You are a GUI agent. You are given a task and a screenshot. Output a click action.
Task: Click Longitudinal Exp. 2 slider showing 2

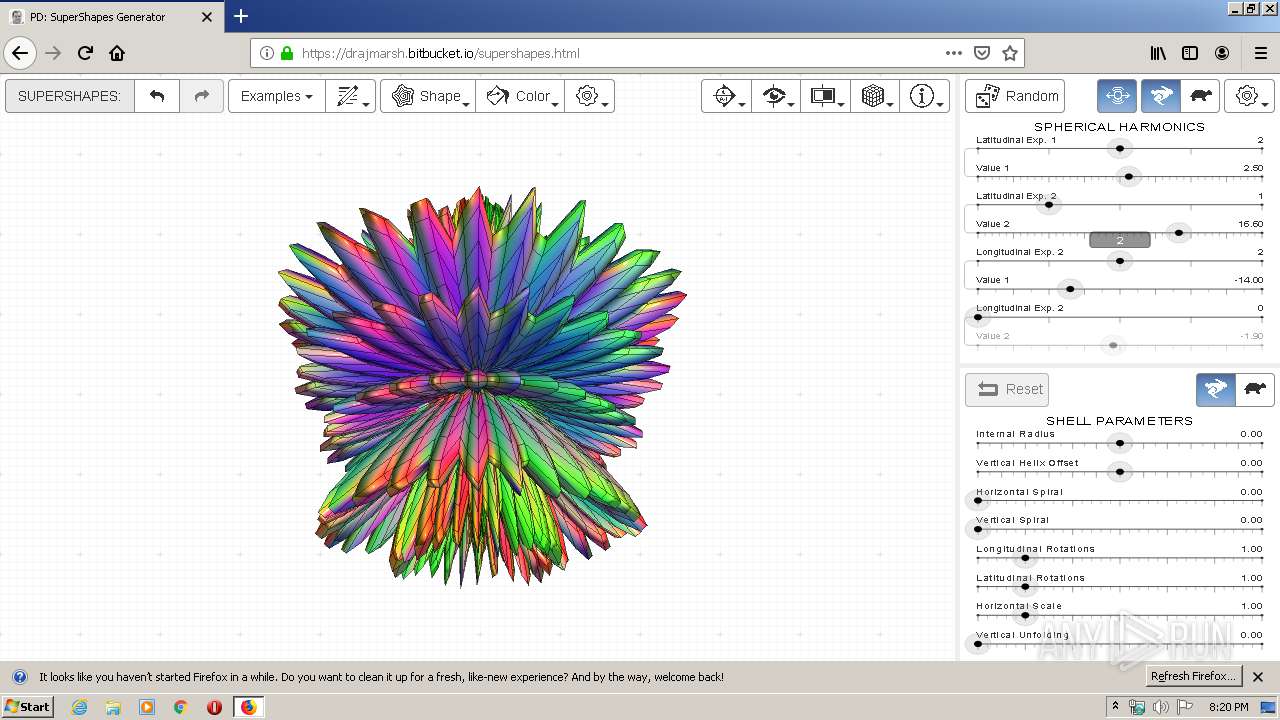tap(1120, 261)
